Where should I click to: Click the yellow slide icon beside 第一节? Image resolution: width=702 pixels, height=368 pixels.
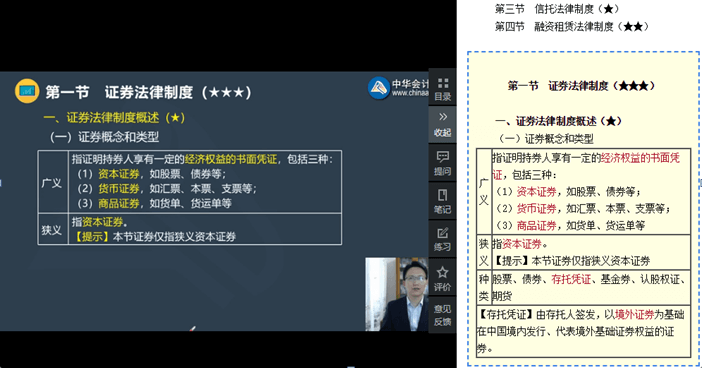point(27,91)
